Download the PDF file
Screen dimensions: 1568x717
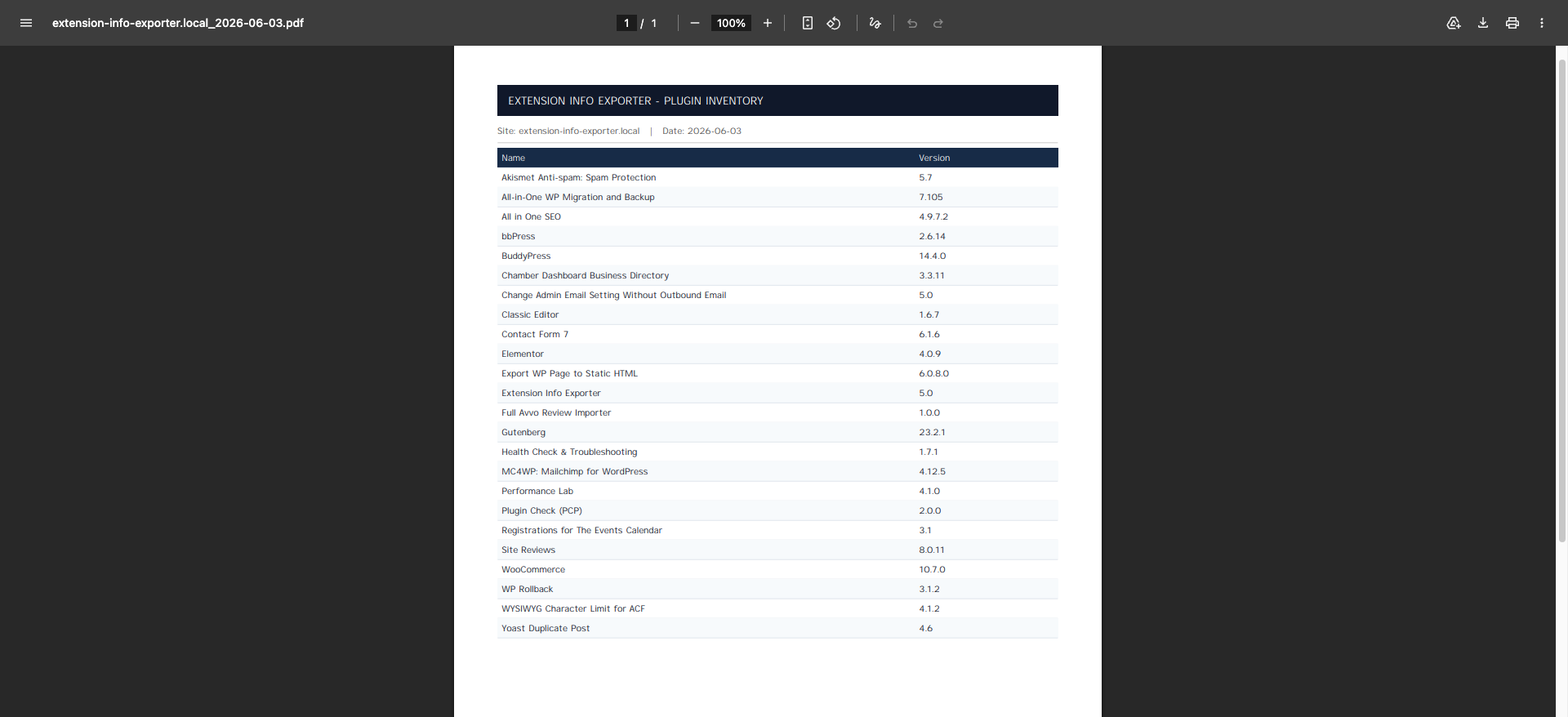coord(1483,23)
